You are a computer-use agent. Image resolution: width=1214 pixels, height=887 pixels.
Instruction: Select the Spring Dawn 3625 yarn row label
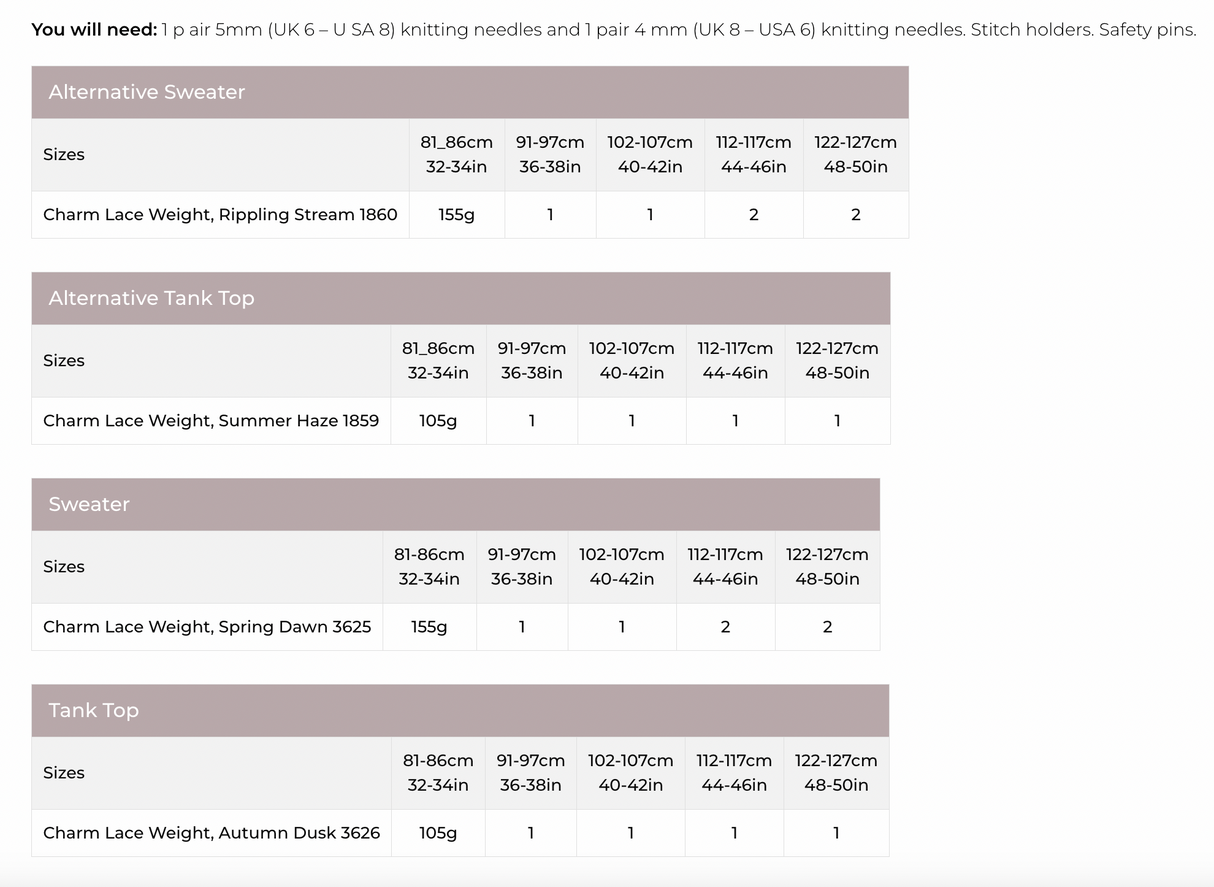click(x=207, y=627)
